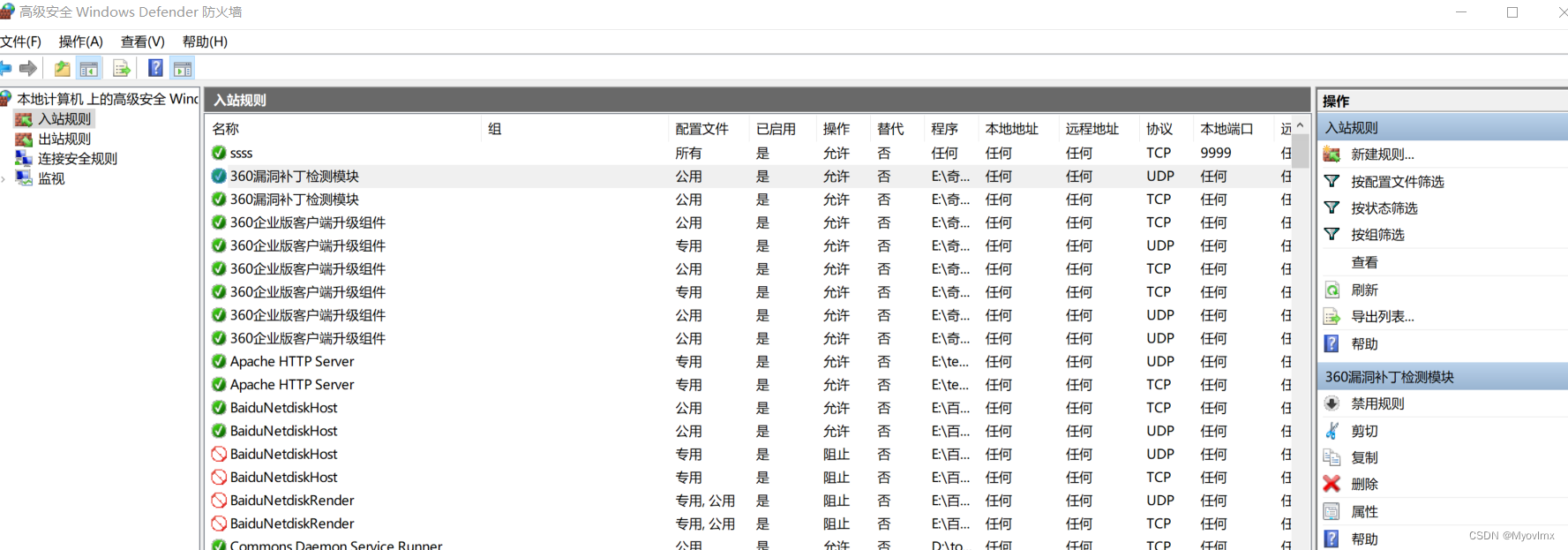
Task: Sort by the 本地端口 column header
Action: (1233, 129)
